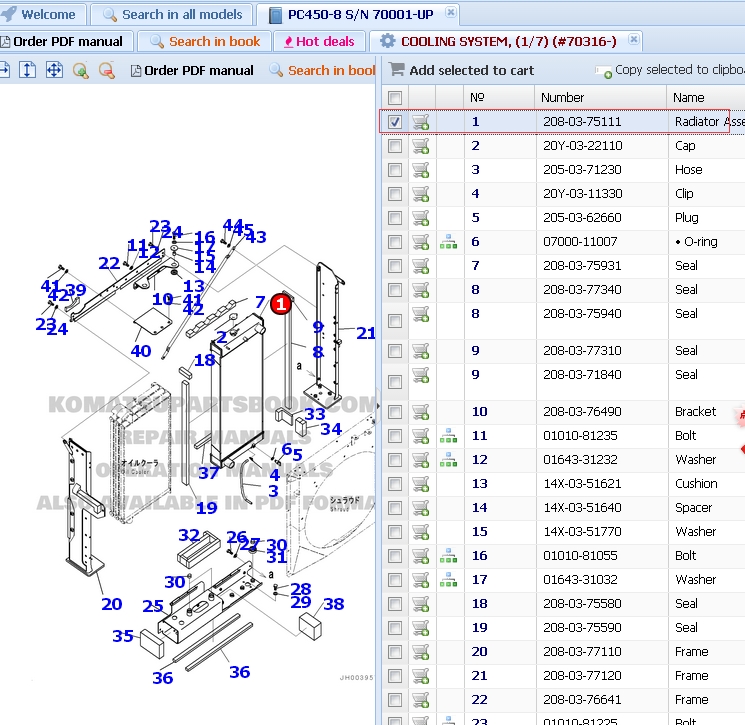Toggle the select-all checkbox in header
Screen dimensions: 745x725
pos(395,98)
